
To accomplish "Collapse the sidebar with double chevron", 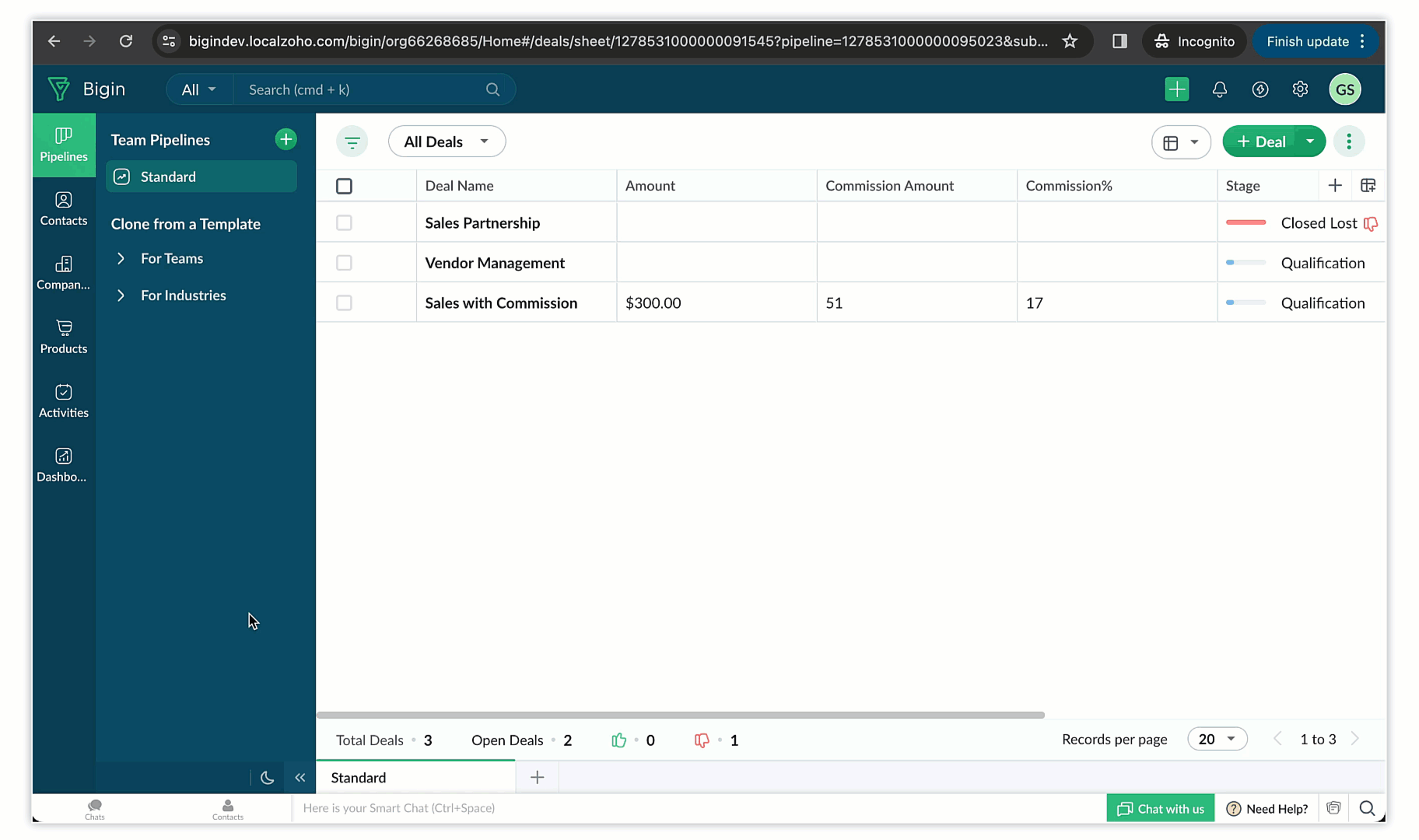I will tap(300, 778).
